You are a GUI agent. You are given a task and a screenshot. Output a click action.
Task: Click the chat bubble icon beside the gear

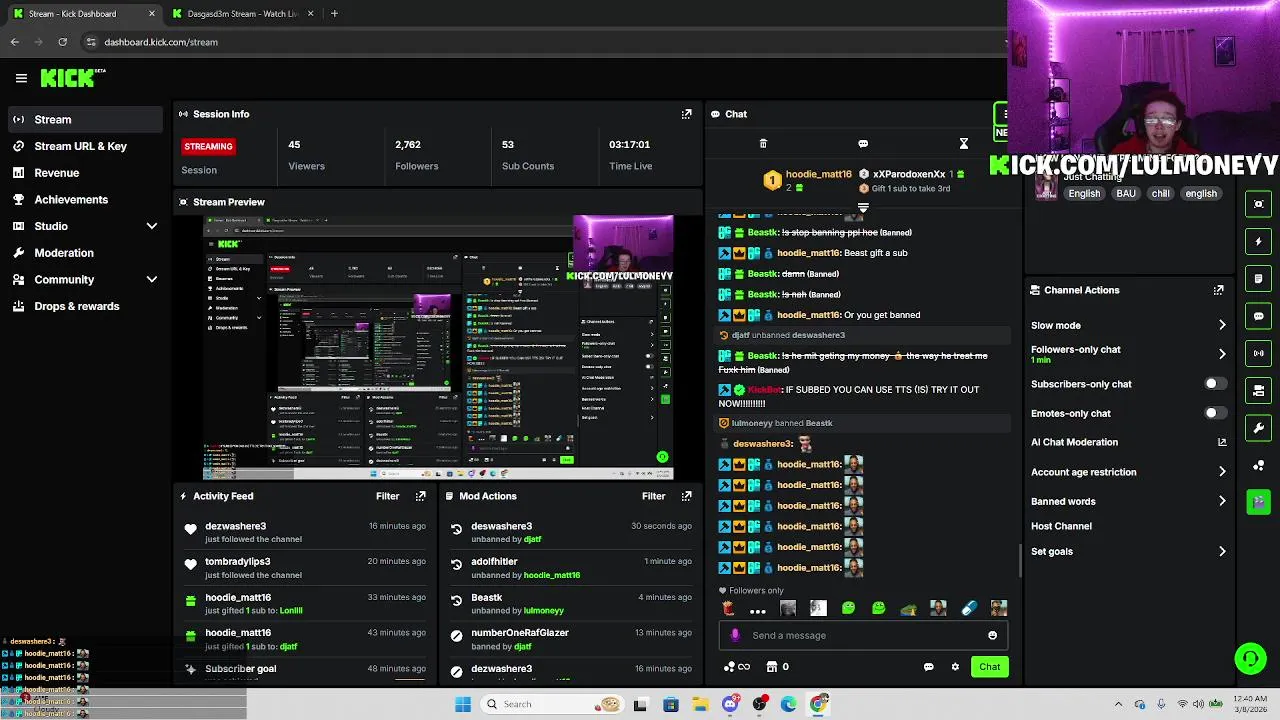(x=928, y=667)
